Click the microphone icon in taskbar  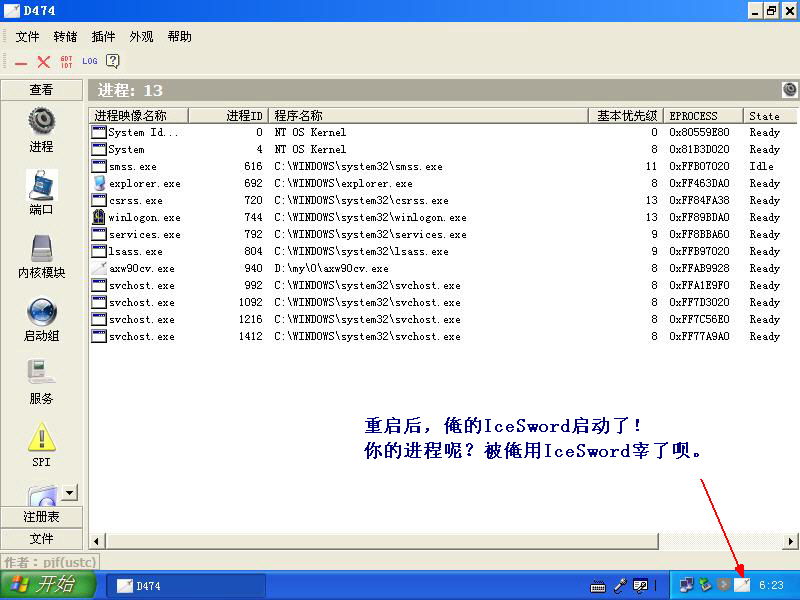tap(620, 586)
